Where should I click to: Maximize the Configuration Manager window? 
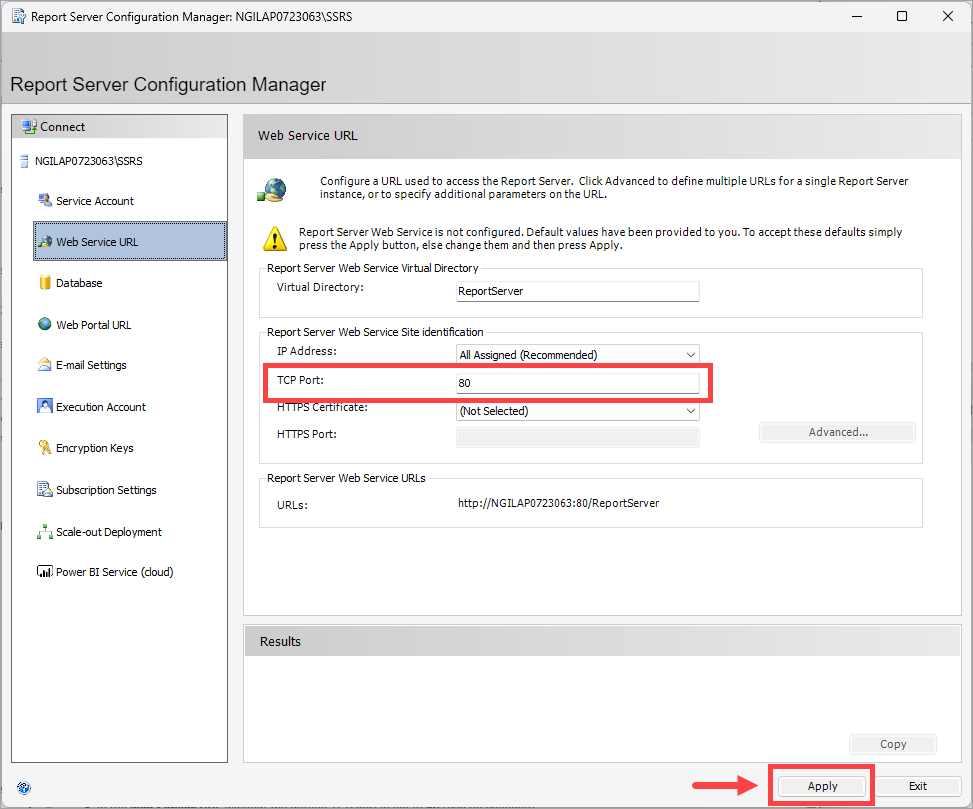(x=902, y=16)
